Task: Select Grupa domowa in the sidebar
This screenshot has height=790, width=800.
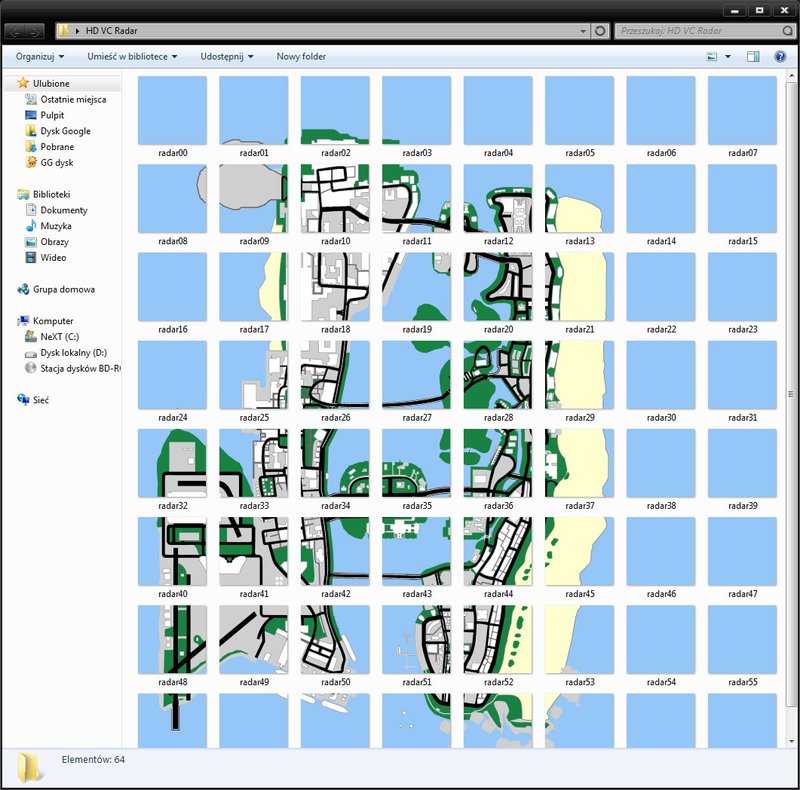Action: 64,289
